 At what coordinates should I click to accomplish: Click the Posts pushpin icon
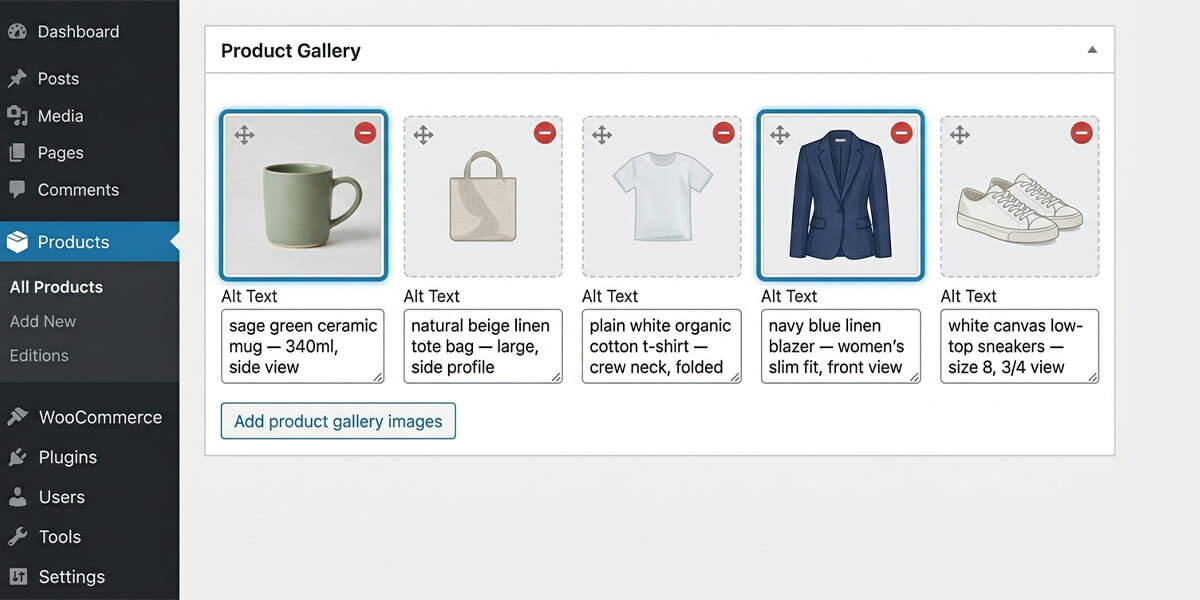coord(16,79)
